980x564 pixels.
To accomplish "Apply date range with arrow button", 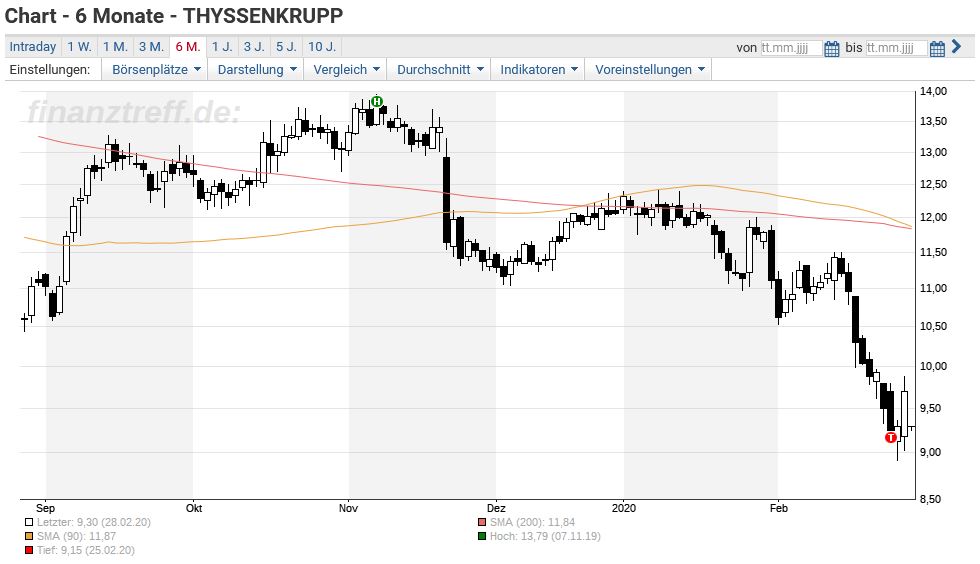I will click(x=956, y=46).
